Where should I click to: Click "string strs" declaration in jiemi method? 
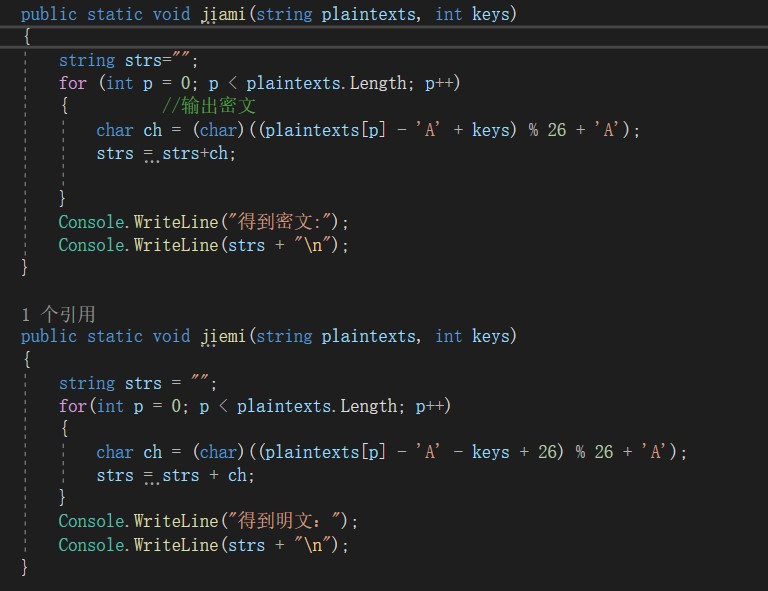(x=110, y=383)
